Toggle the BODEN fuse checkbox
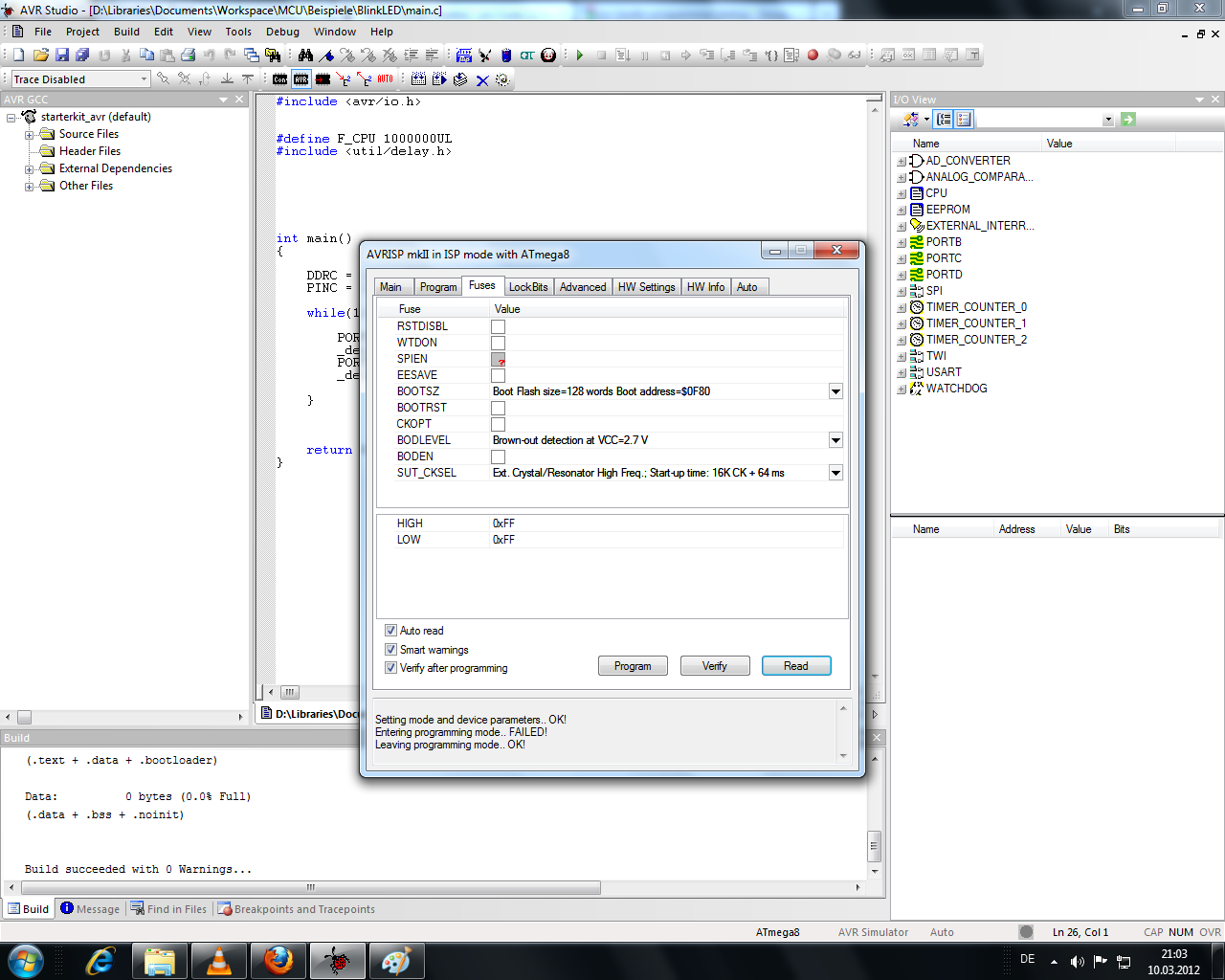Image resolution: width=1225 pixels, height=980 pixels. (x=498, y=457)
